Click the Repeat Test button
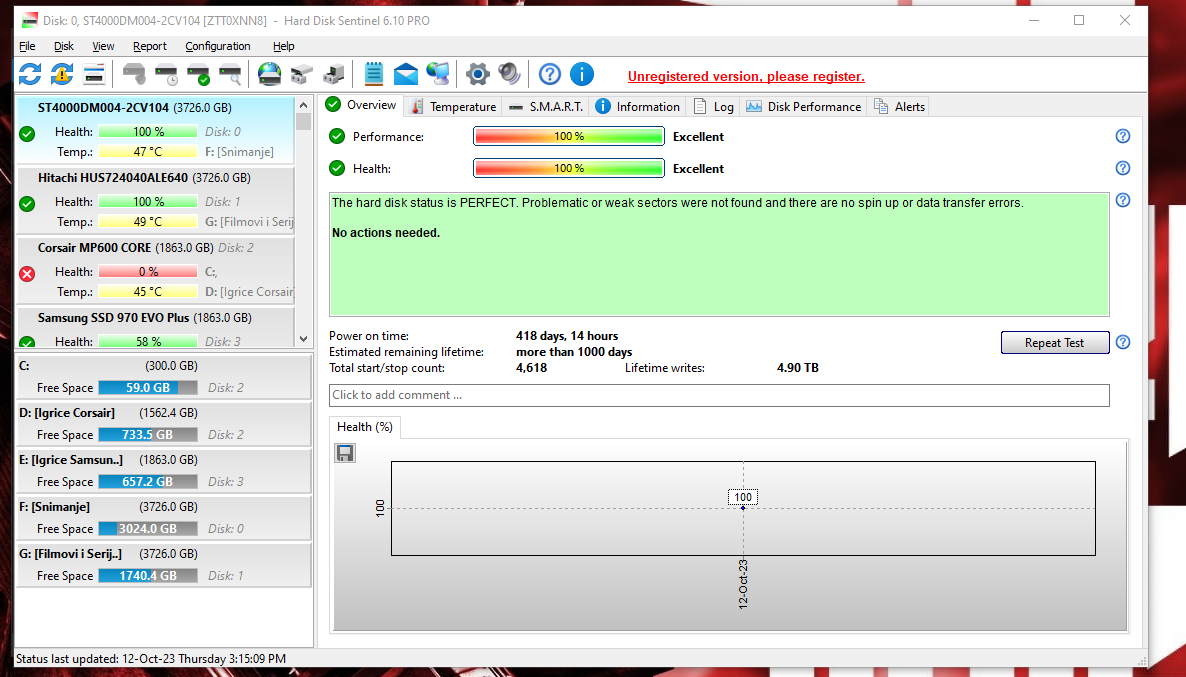Image resolution: width=1186 pixels, height=677 pixels. [x=1054, y=343]
